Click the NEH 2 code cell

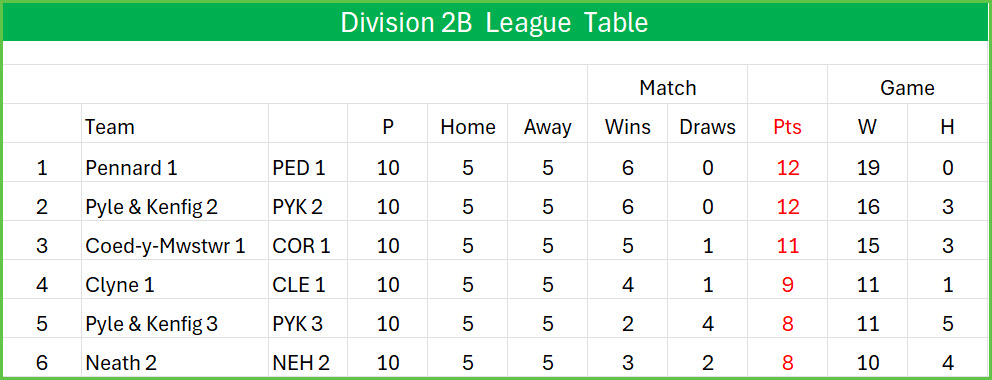(x=301, y=364)
